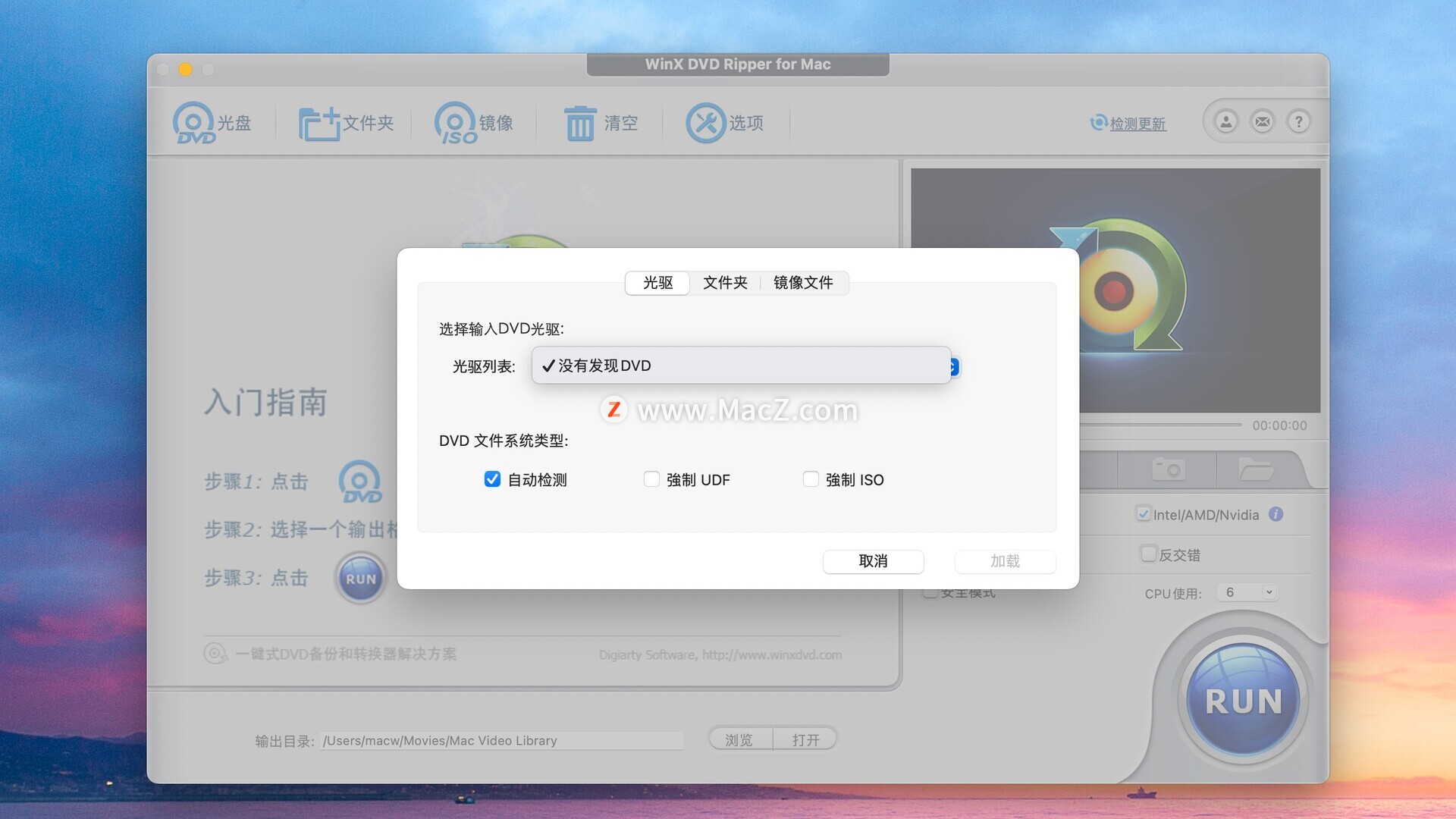Switch to the 镜像文件 tab
Viewport: 1456px width, 819px height.
point(803,283)
